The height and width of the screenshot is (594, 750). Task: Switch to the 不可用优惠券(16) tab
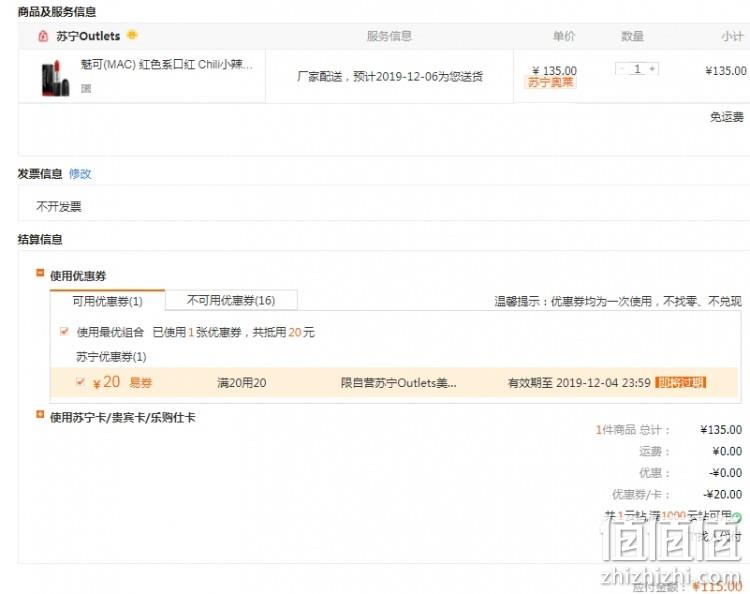[231, 300]
